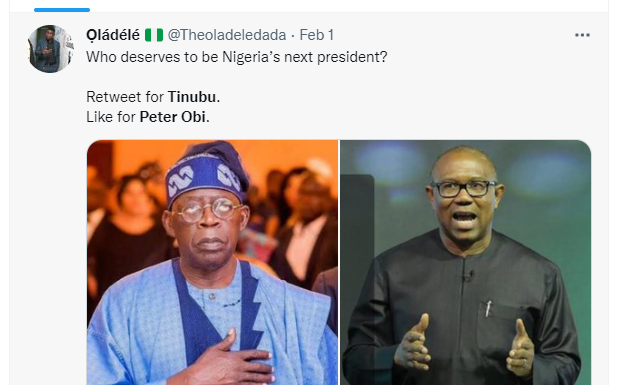633x385 pixels.
Task: Open photo of man in blue cap
Action: click(x=212, y=262)
